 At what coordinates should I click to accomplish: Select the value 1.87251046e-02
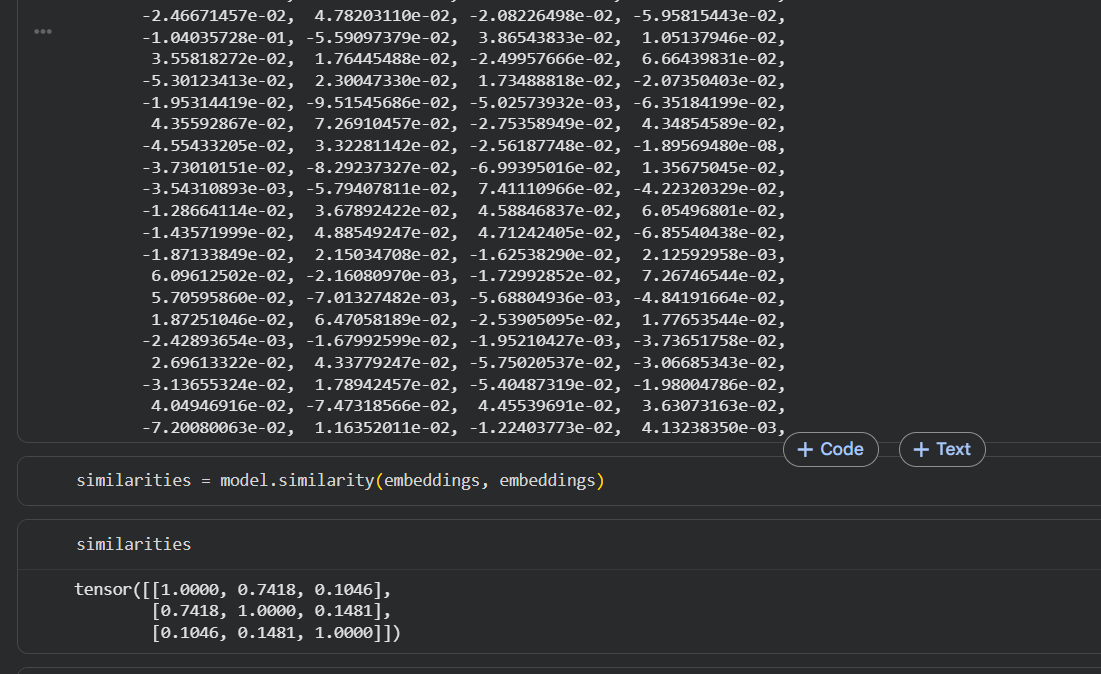218,319
